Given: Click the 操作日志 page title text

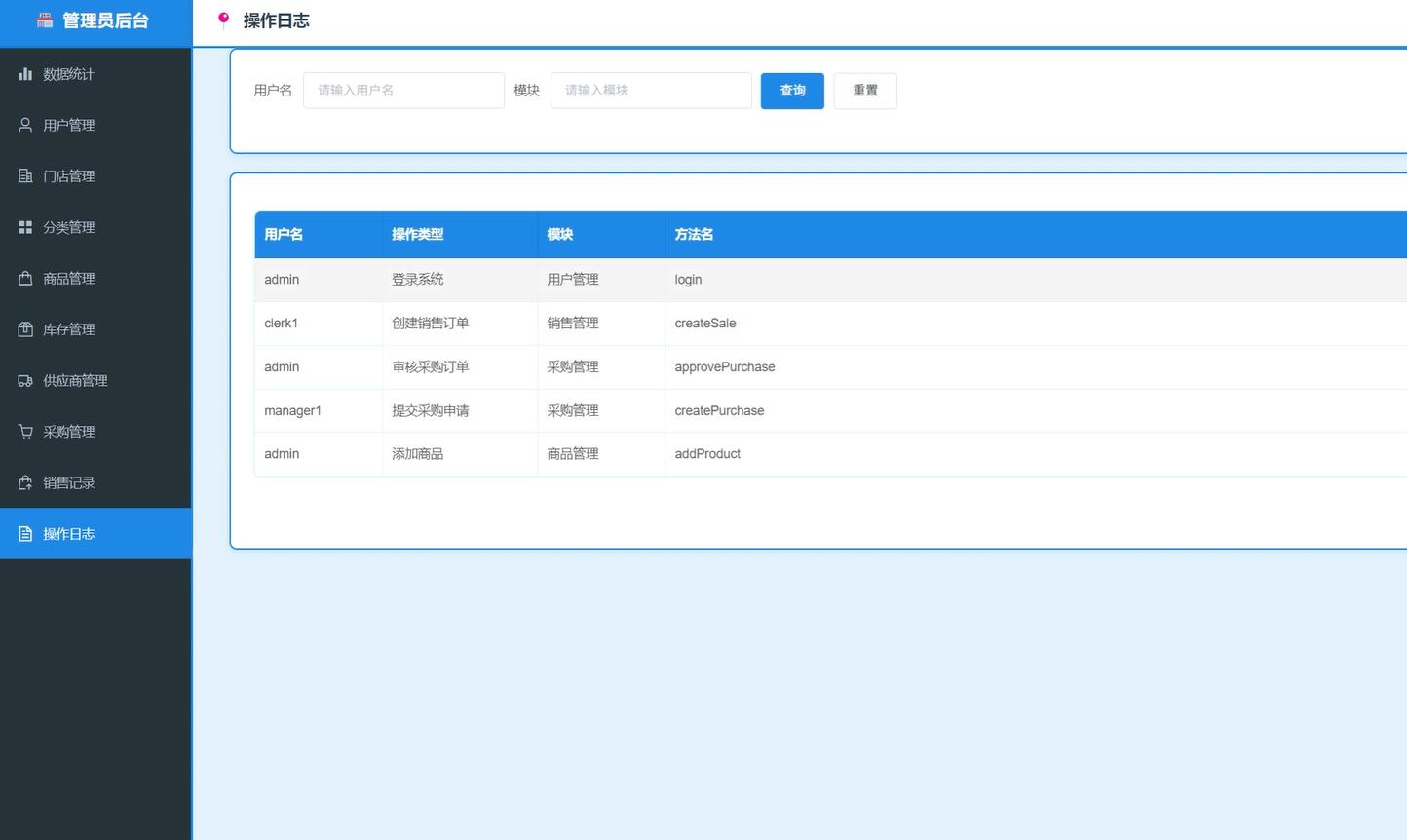Looking at the screenshot, I should pyautogui.click(x=276, y=20).
